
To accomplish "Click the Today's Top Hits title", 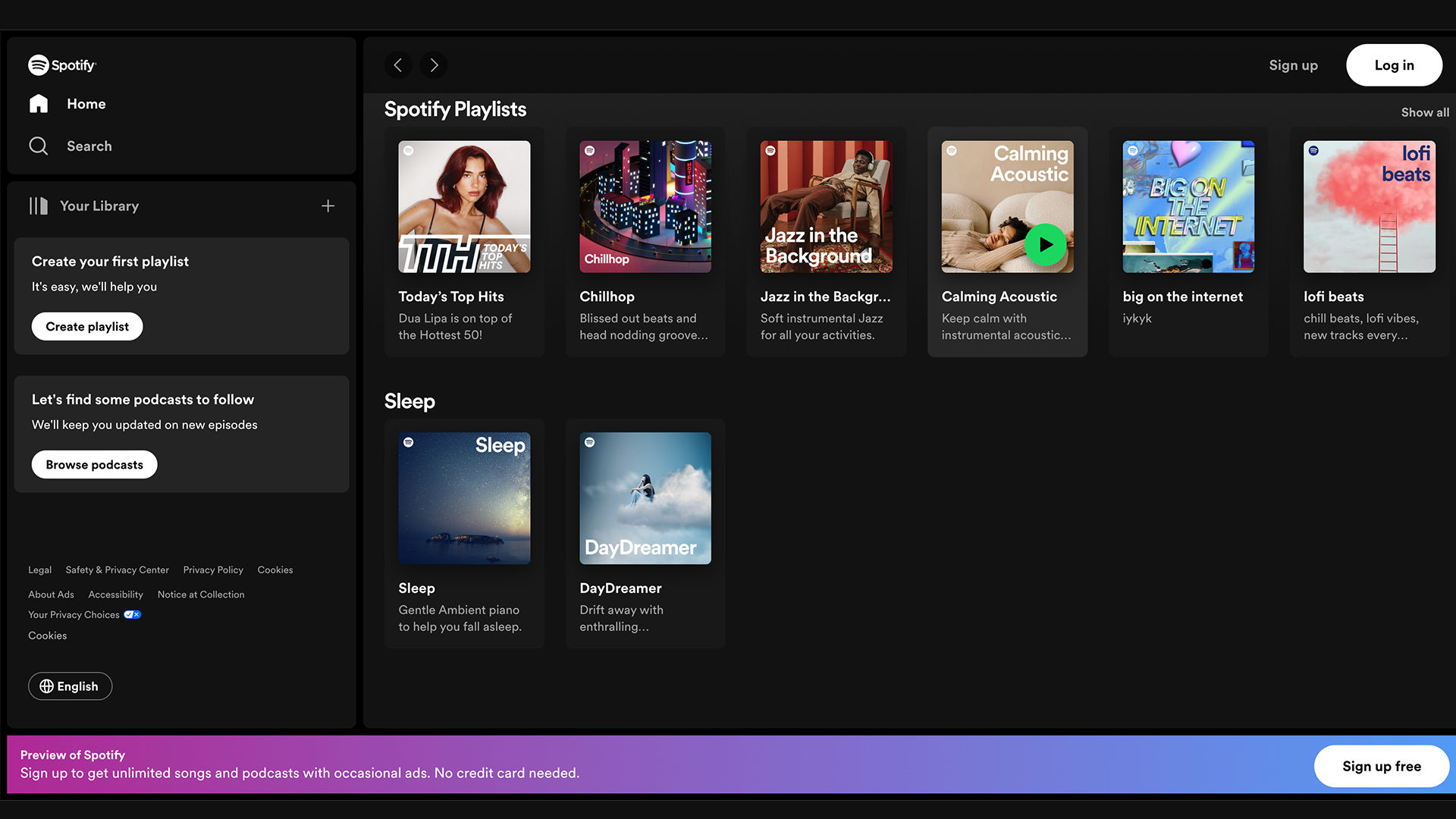I will tap(450, 297).
